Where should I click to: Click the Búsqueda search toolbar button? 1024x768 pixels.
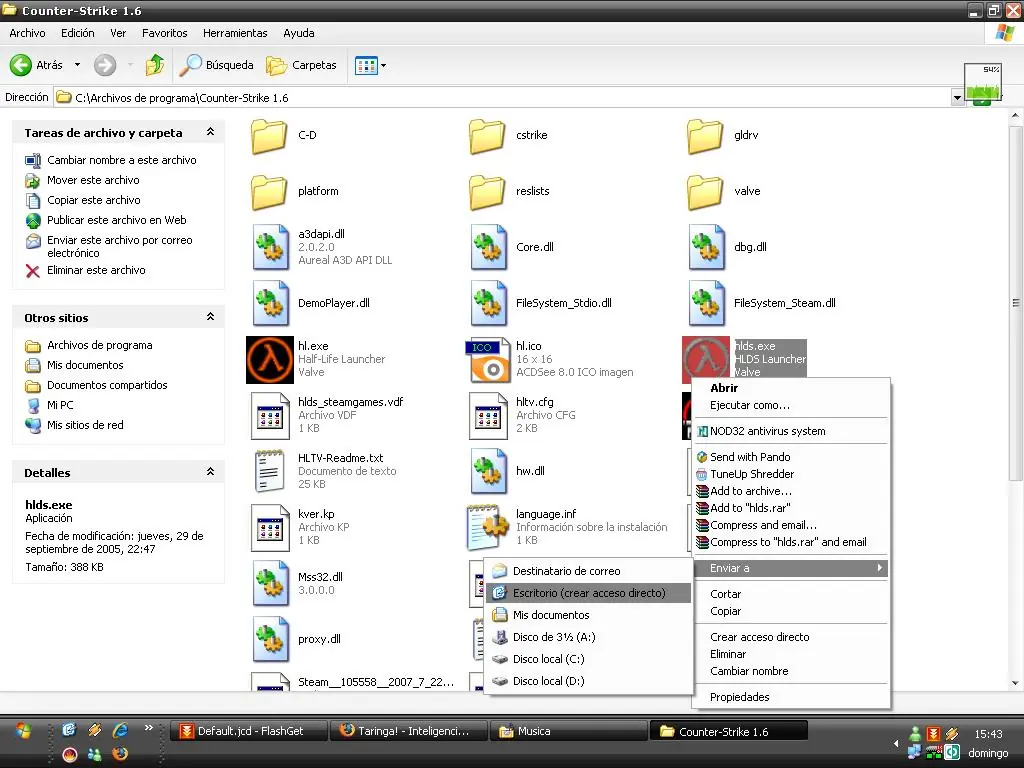[217, 65]
